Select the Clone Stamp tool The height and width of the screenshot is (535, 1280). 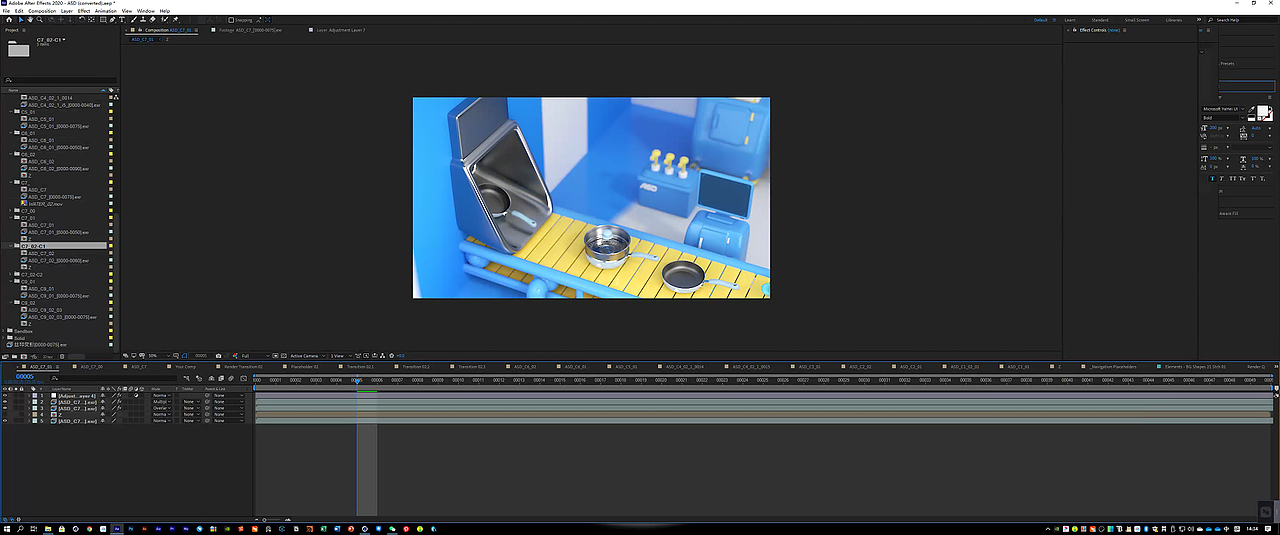(x=143, y=19)
